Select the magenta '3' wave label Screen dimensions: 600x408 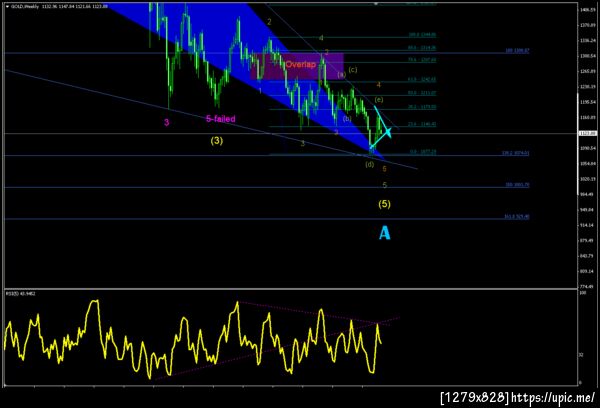166,122
